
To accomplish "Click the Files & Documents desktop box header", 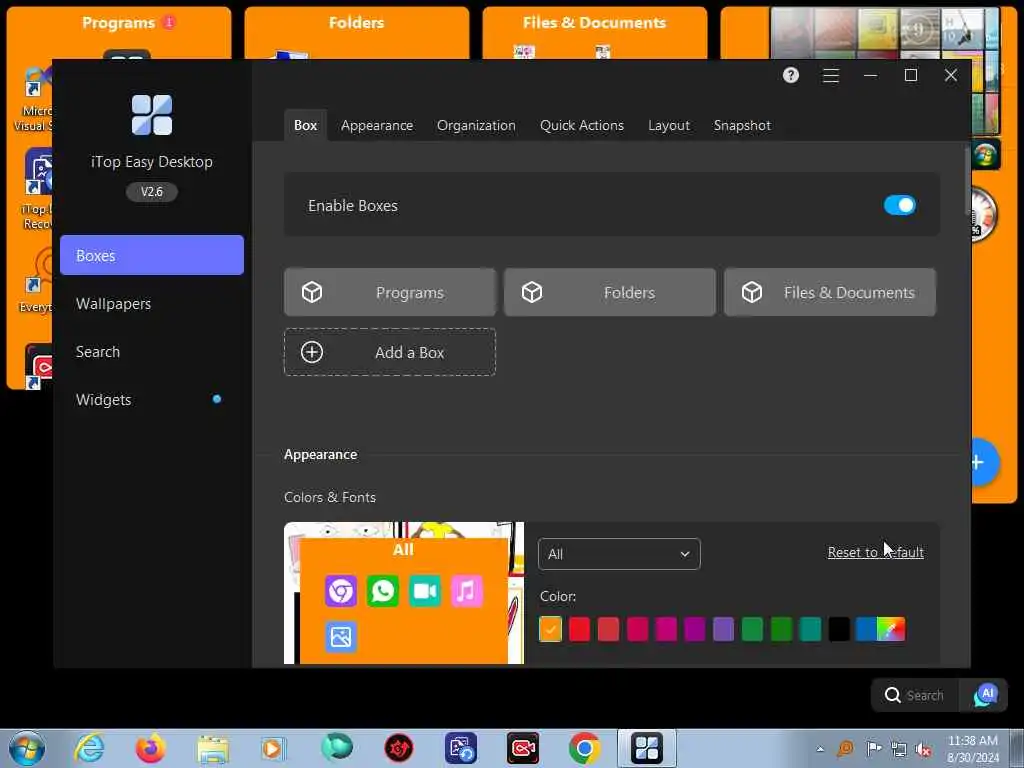I will (x=594, y=23).
